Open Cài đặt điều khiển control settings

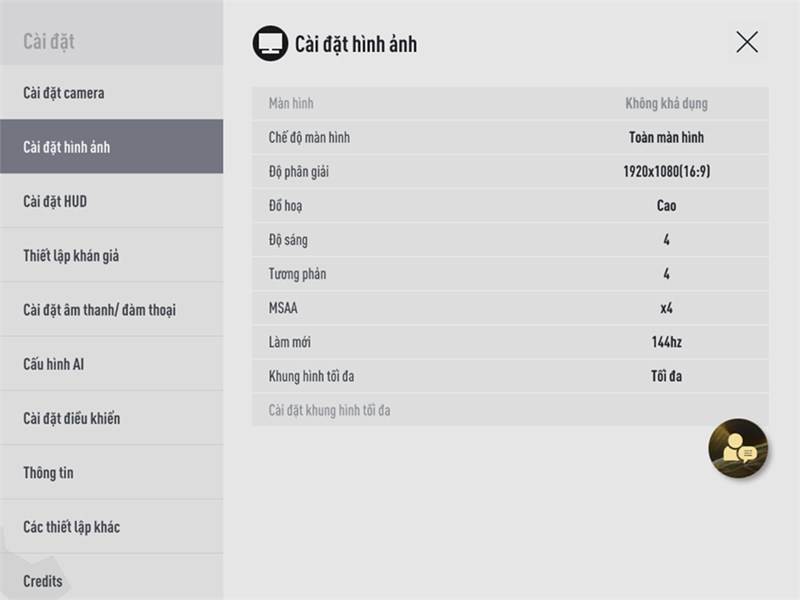click(112, 418)
